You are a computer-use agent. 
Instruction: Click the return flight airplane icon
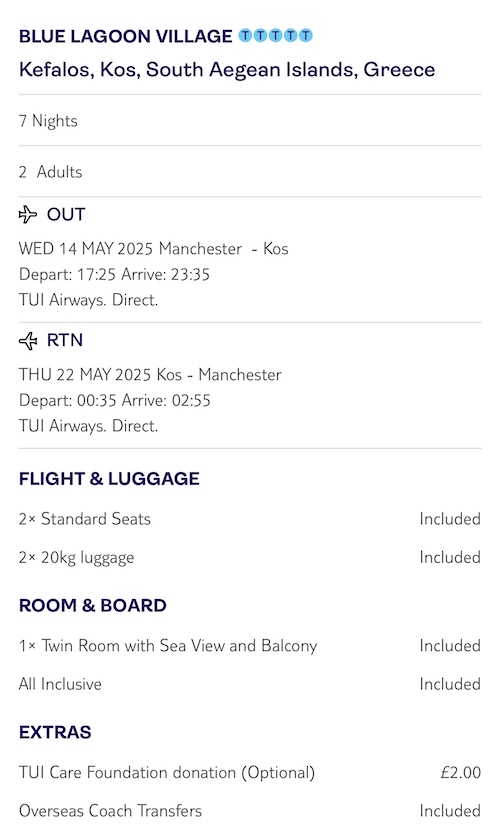click(28, 341)
